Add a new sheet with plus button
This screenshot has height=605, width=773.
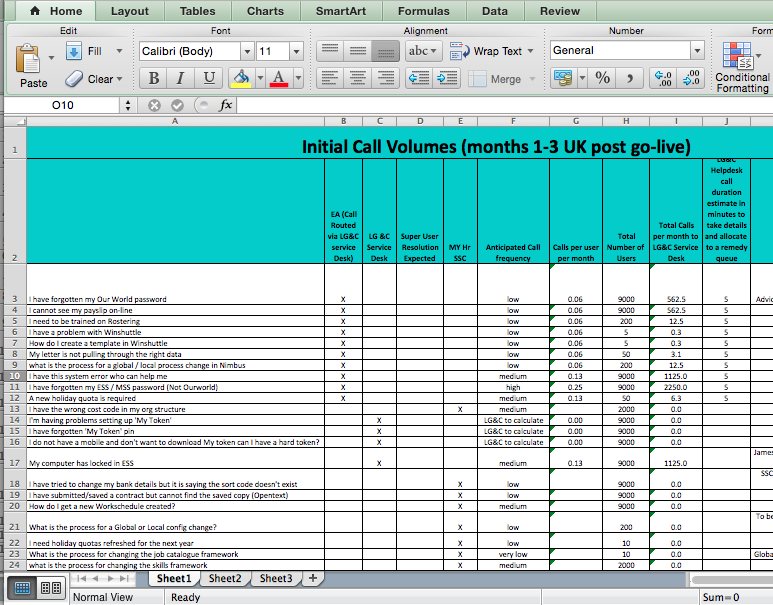coord(313,578)
